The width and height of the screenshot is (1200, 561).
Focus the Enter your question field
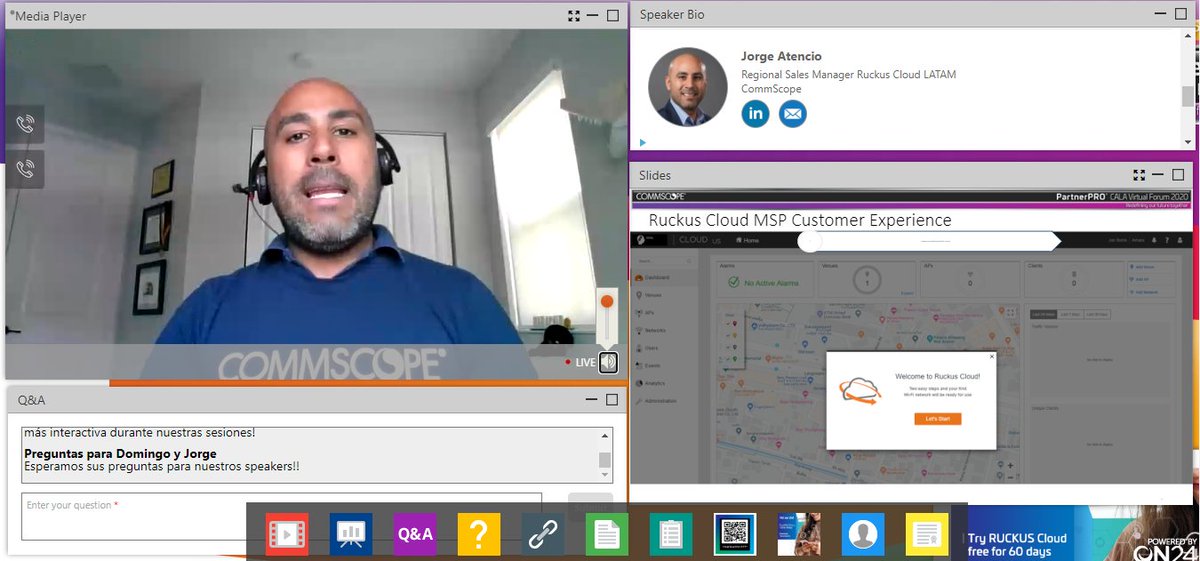(x=282, y=516)
